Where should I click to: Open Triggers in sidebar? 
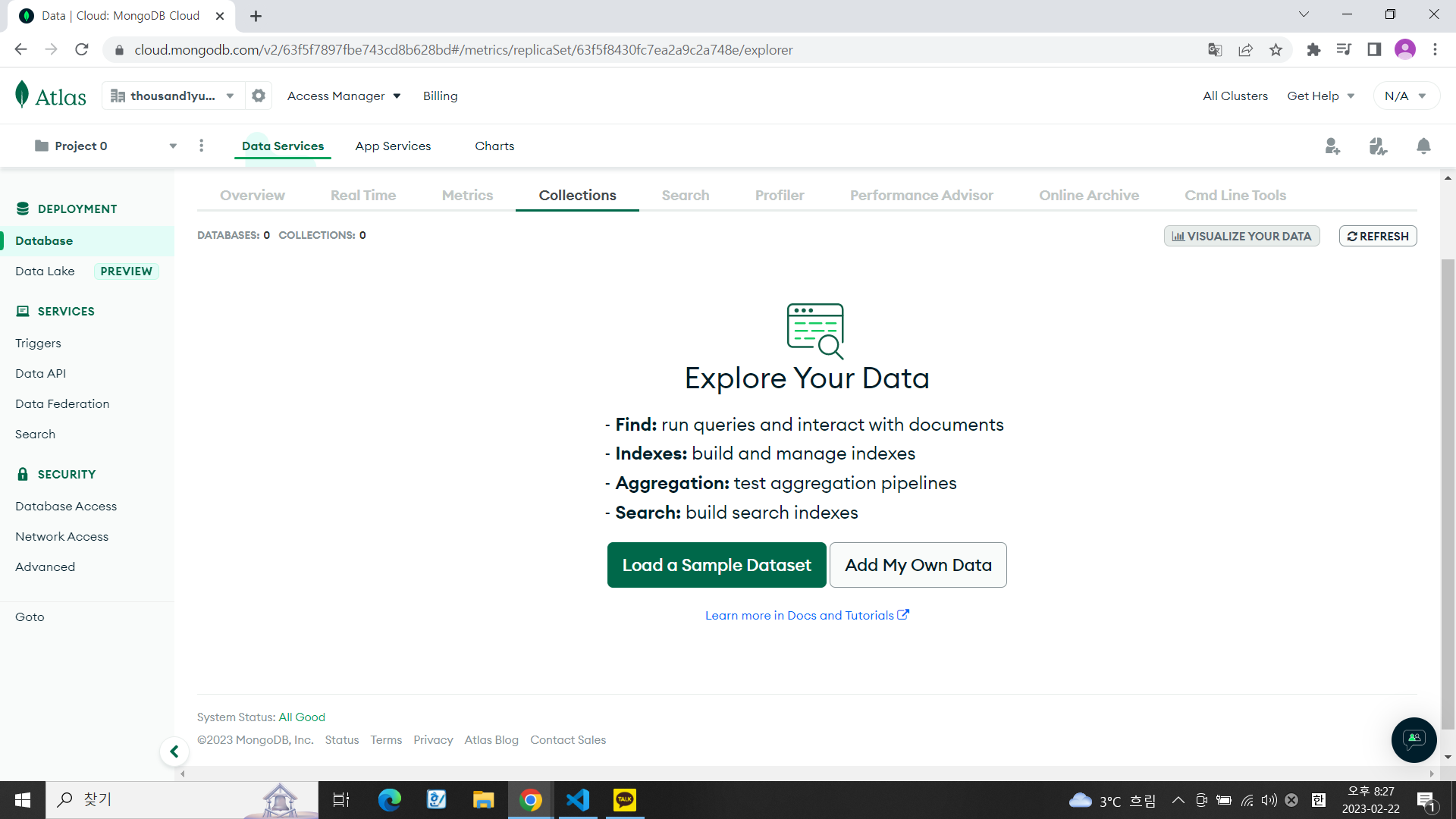click(38, 343)
